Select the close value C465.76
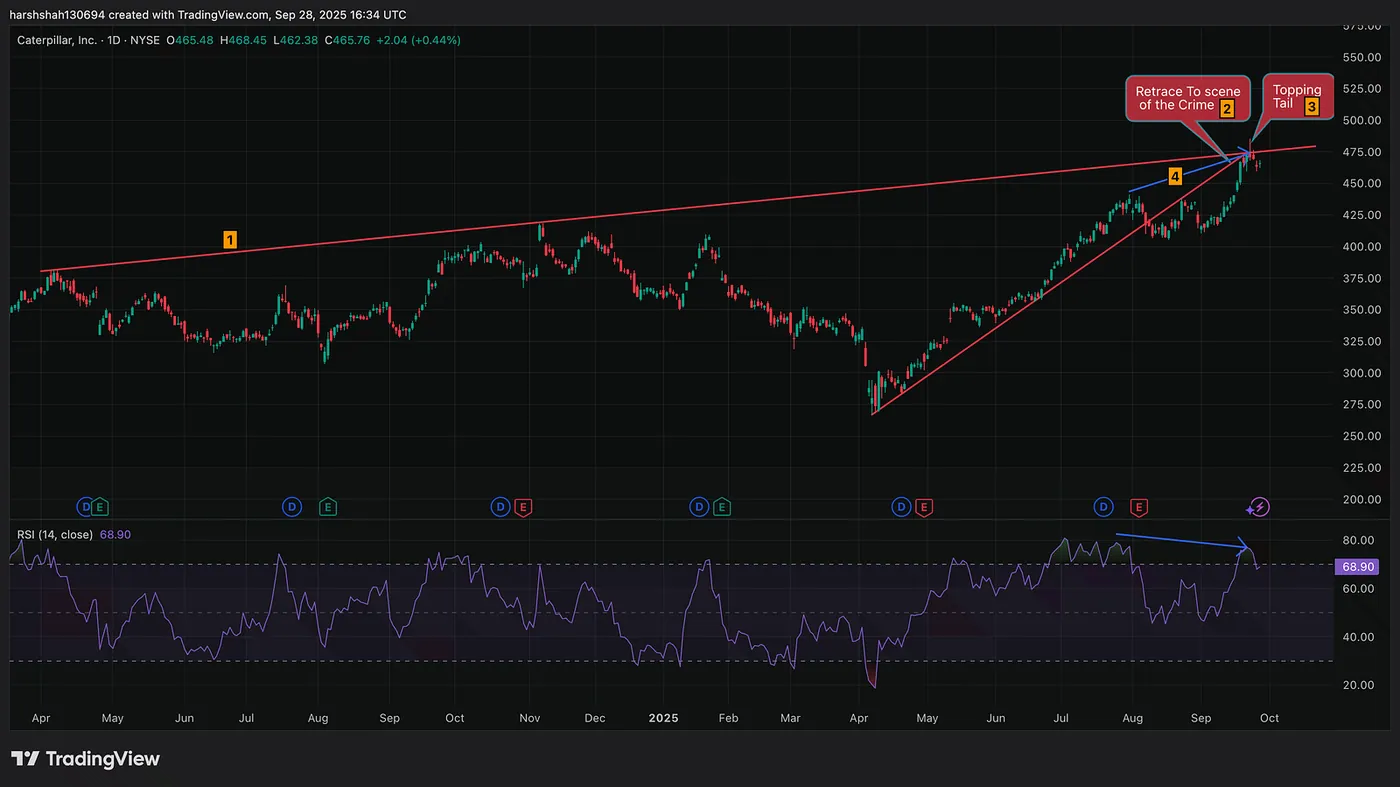This screenshot has height=787, width=1400. point(347,40)
